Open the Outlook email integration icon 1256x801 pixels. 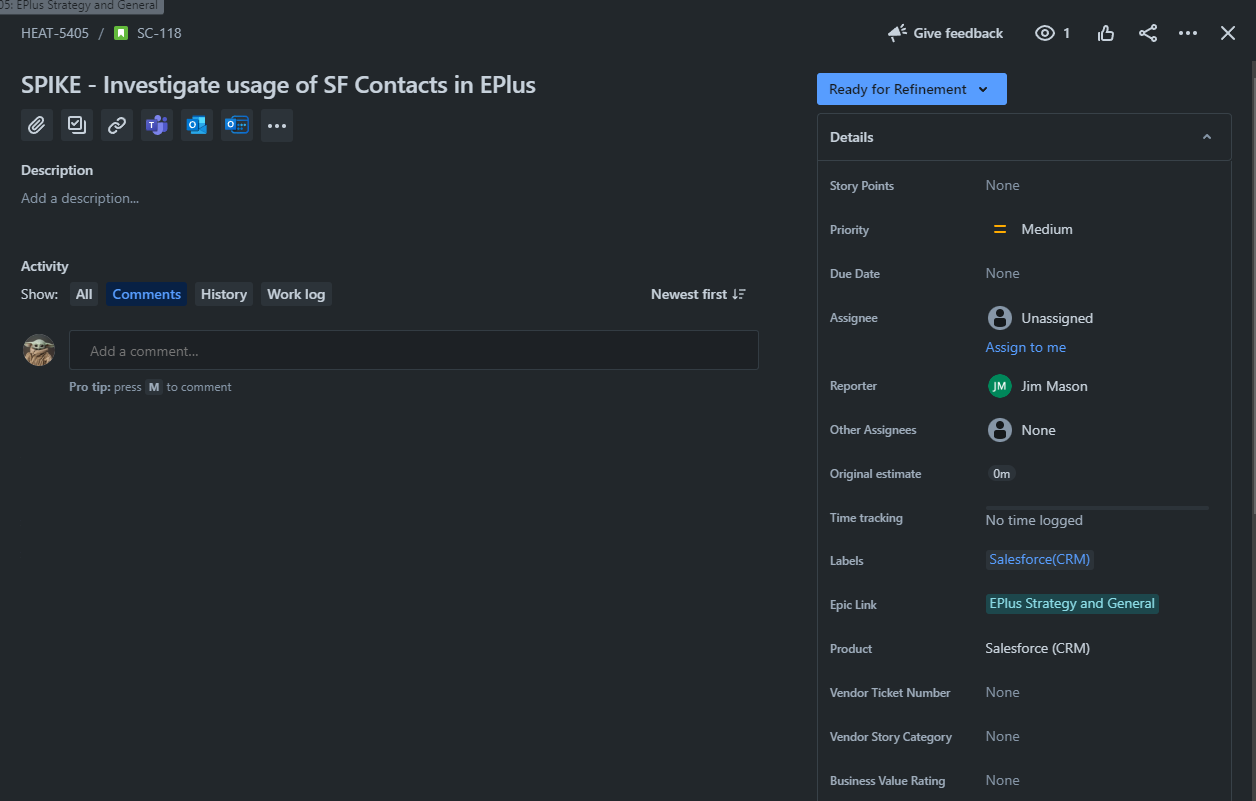click(x=197, y=125)
